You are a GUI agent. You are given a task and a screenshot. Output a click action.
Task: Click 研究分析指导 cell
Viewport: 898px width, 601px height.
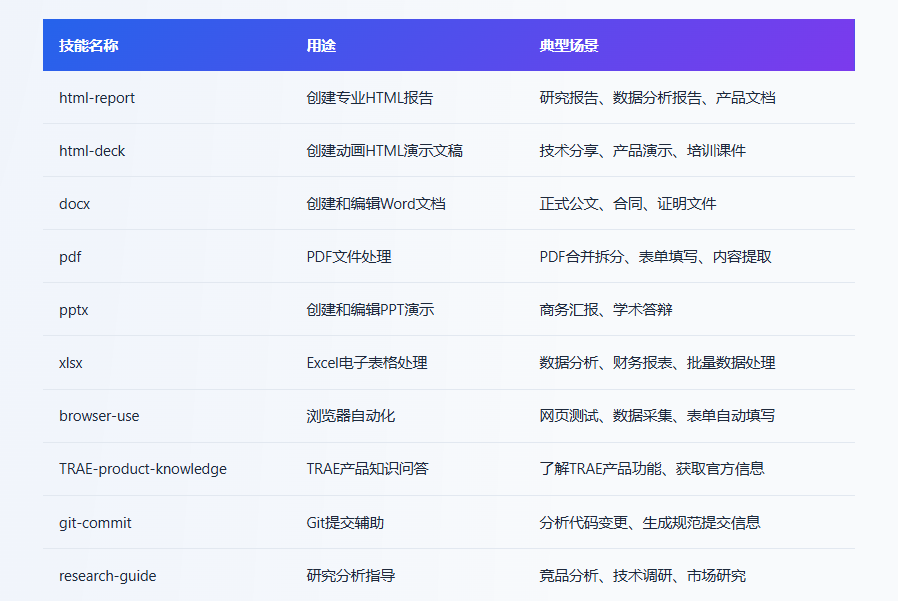(351, 576)
